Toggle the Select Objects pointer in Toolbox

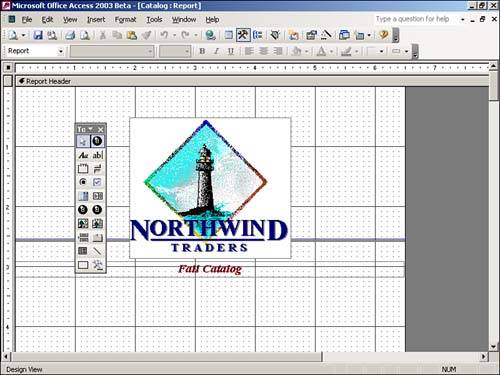coord(83,141)
